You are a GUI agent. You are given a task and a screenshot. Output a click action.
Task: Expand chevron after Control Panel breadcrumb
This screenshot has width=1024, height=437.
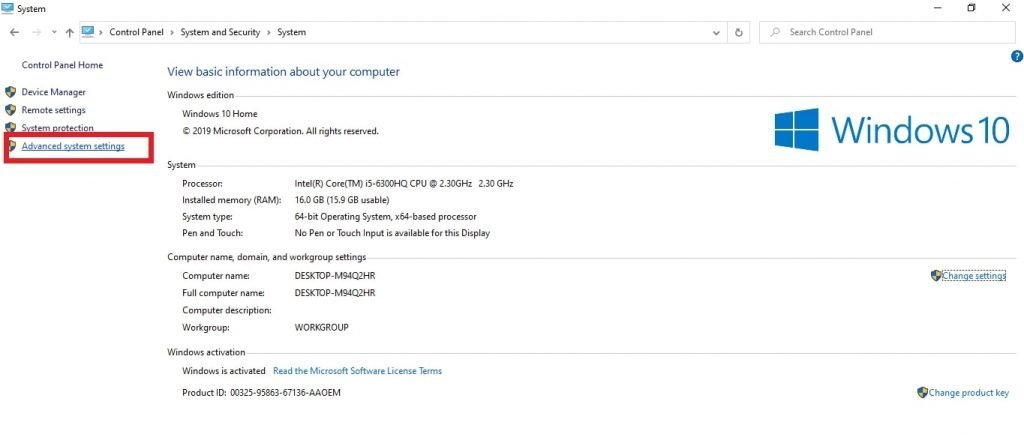pos(172,32)
